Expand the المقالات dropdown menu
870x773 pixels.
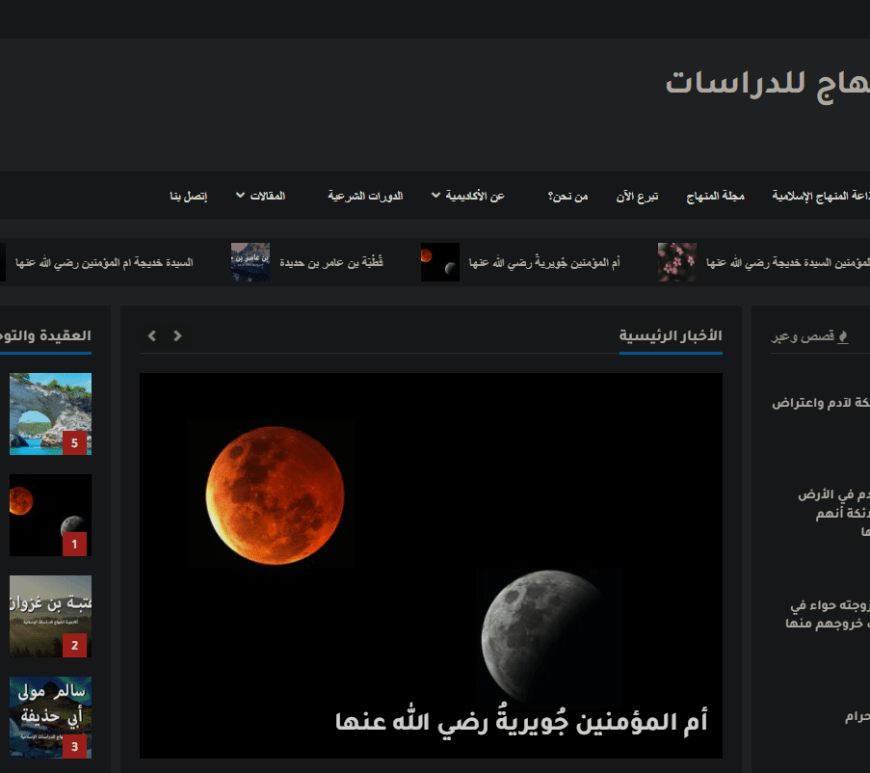260,196
